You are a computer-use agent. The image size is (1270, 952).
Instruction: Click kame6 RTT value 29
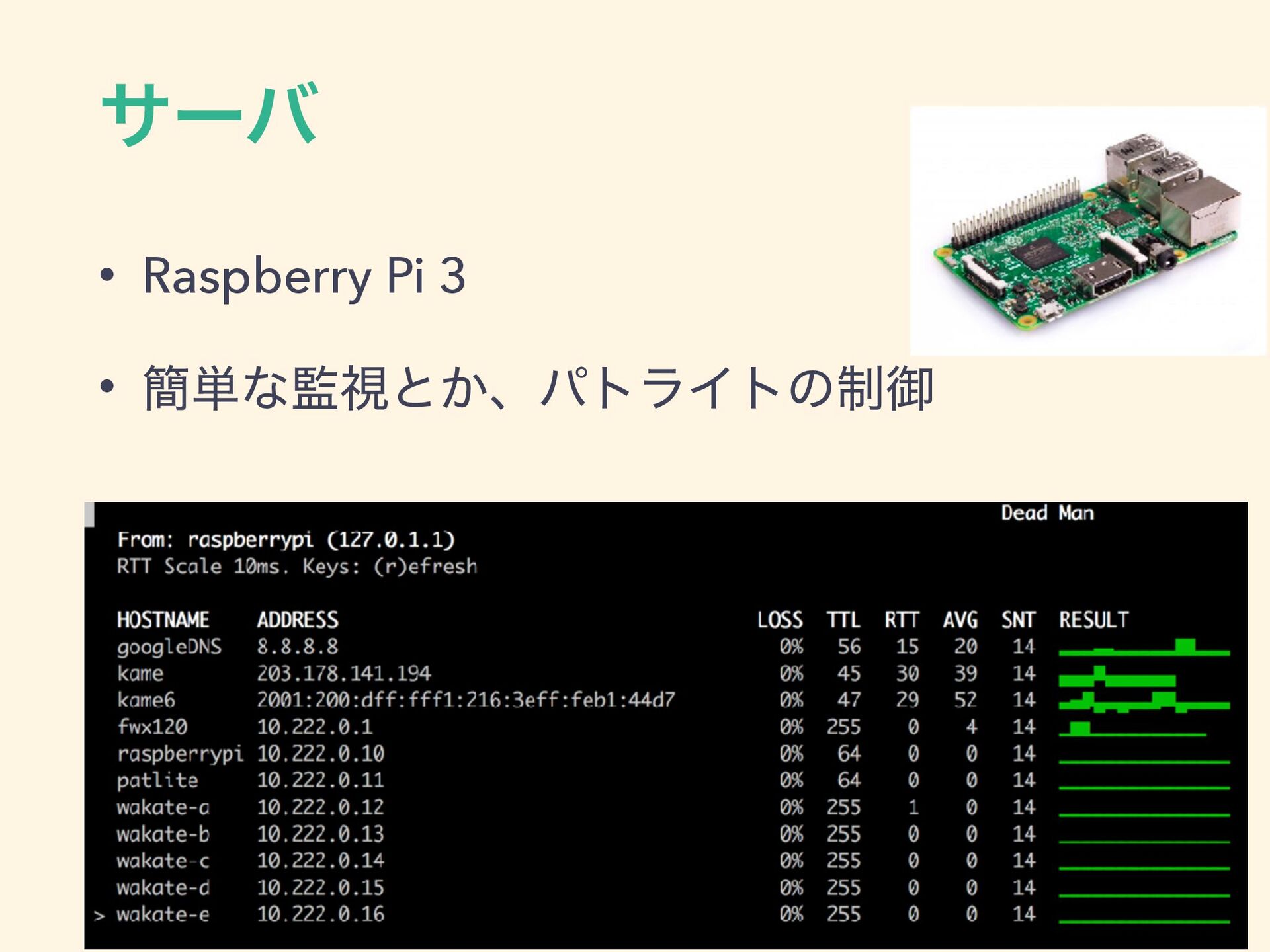click(x=908, y=699)
